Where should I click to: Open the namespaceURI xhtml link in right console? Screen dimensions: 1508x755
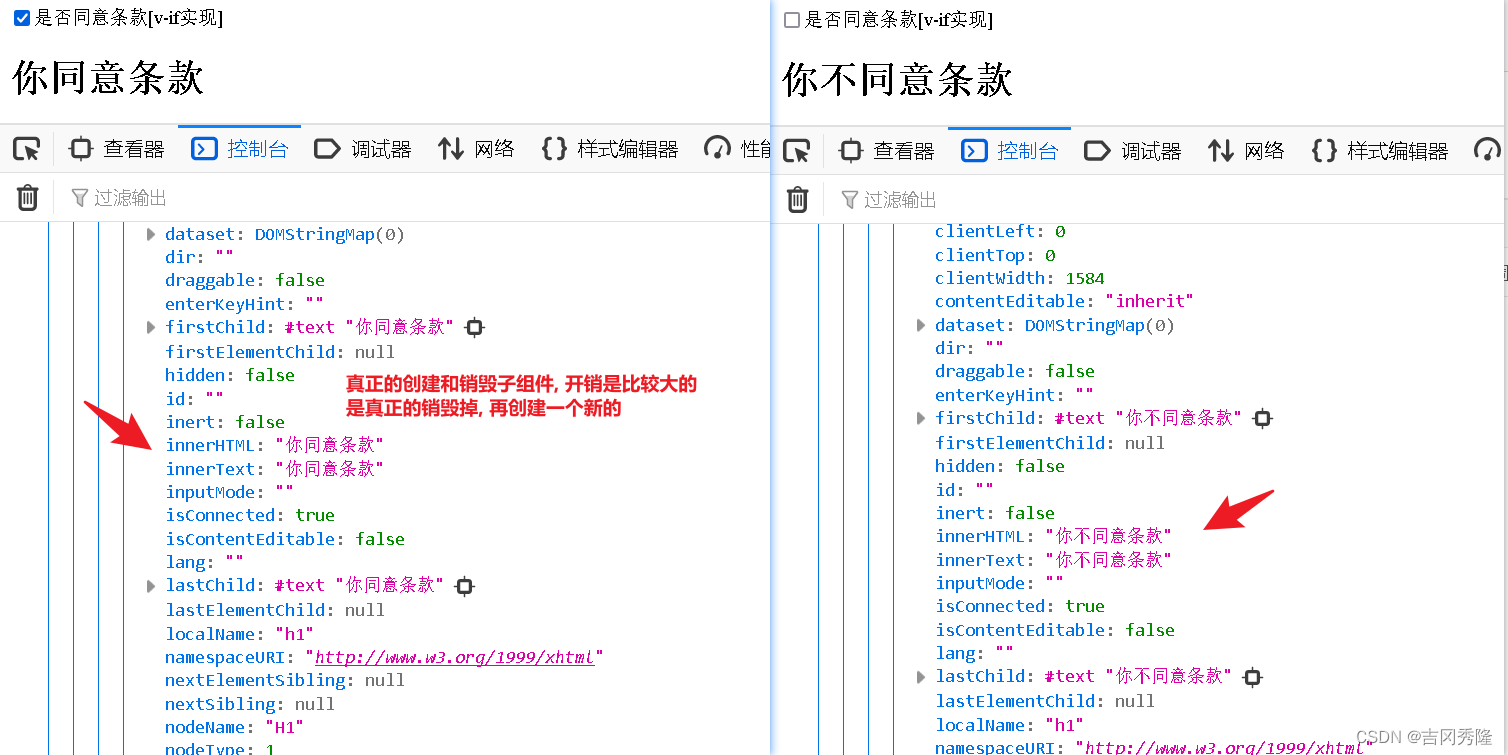pos(1225,747)
